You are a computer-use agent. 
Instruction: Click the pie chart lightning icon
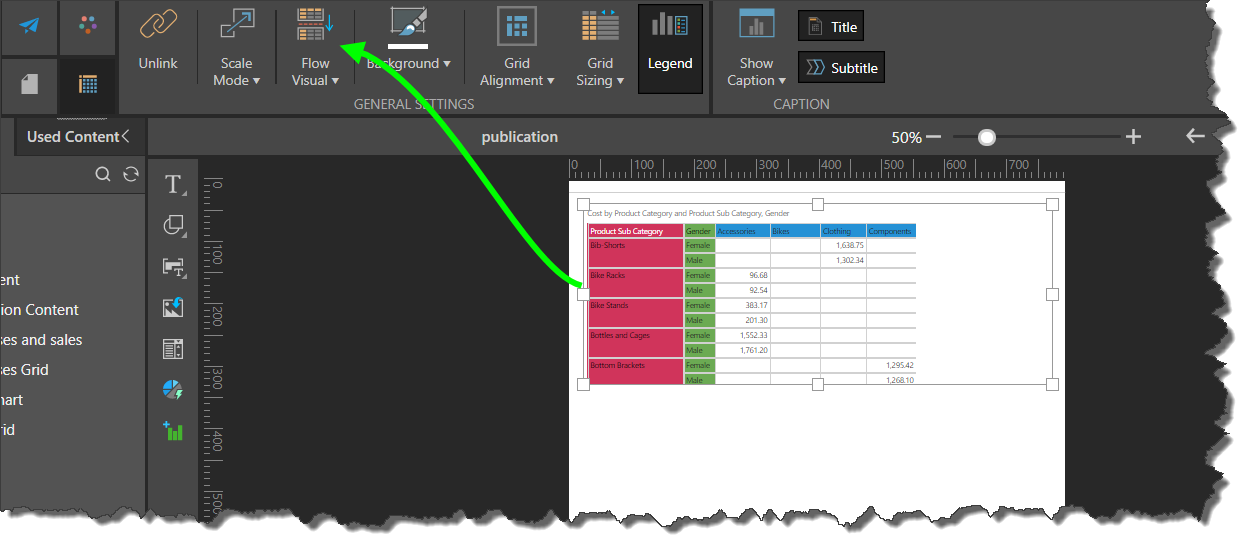point(174,390)
